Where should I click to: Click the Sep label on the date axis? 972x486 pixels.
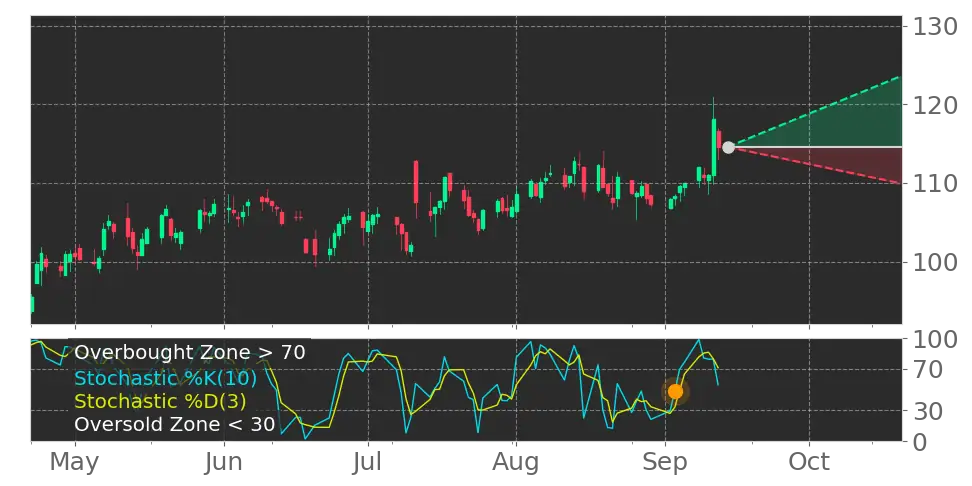pyautogui.click(x=666, y=462)
